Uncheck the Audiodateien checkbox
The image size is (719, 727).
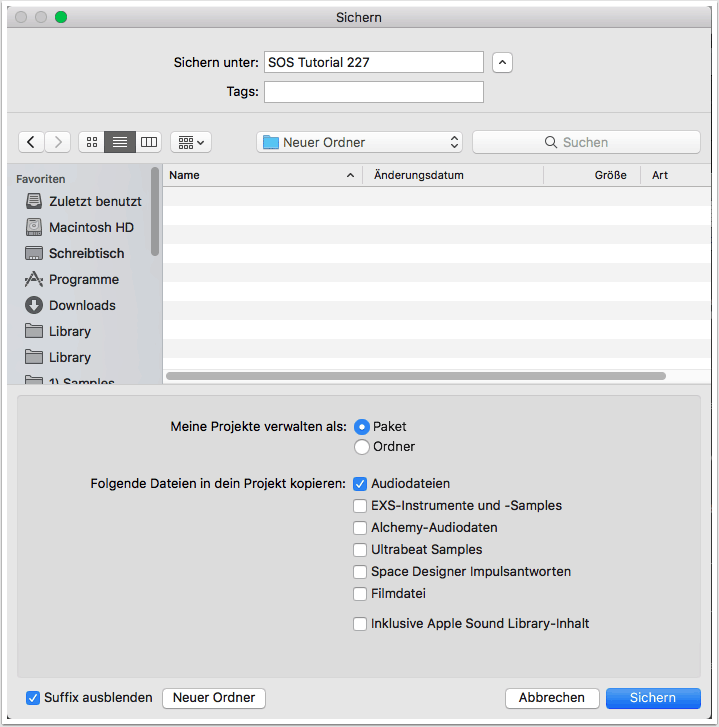pos(361,484)
